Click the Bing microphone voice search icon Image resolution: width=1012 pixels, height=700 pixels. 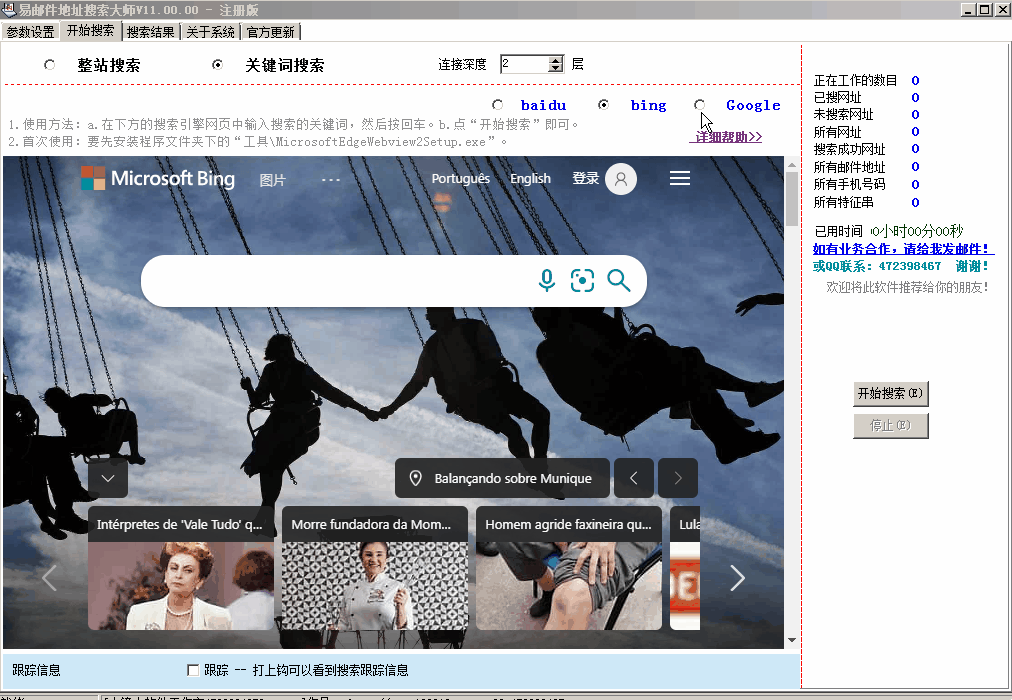point(547,281)
